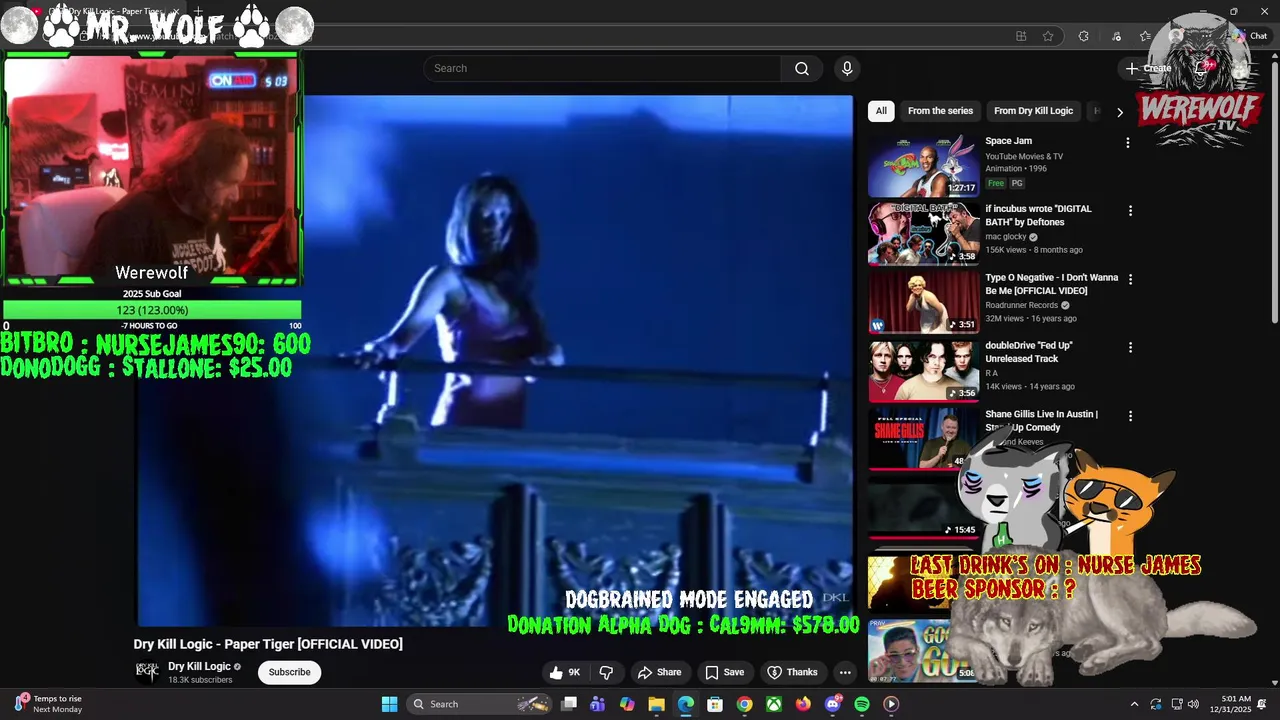This screenshot has height=720, width=1280.
Task: Save the video to a playlist
Action: (725, 672)
